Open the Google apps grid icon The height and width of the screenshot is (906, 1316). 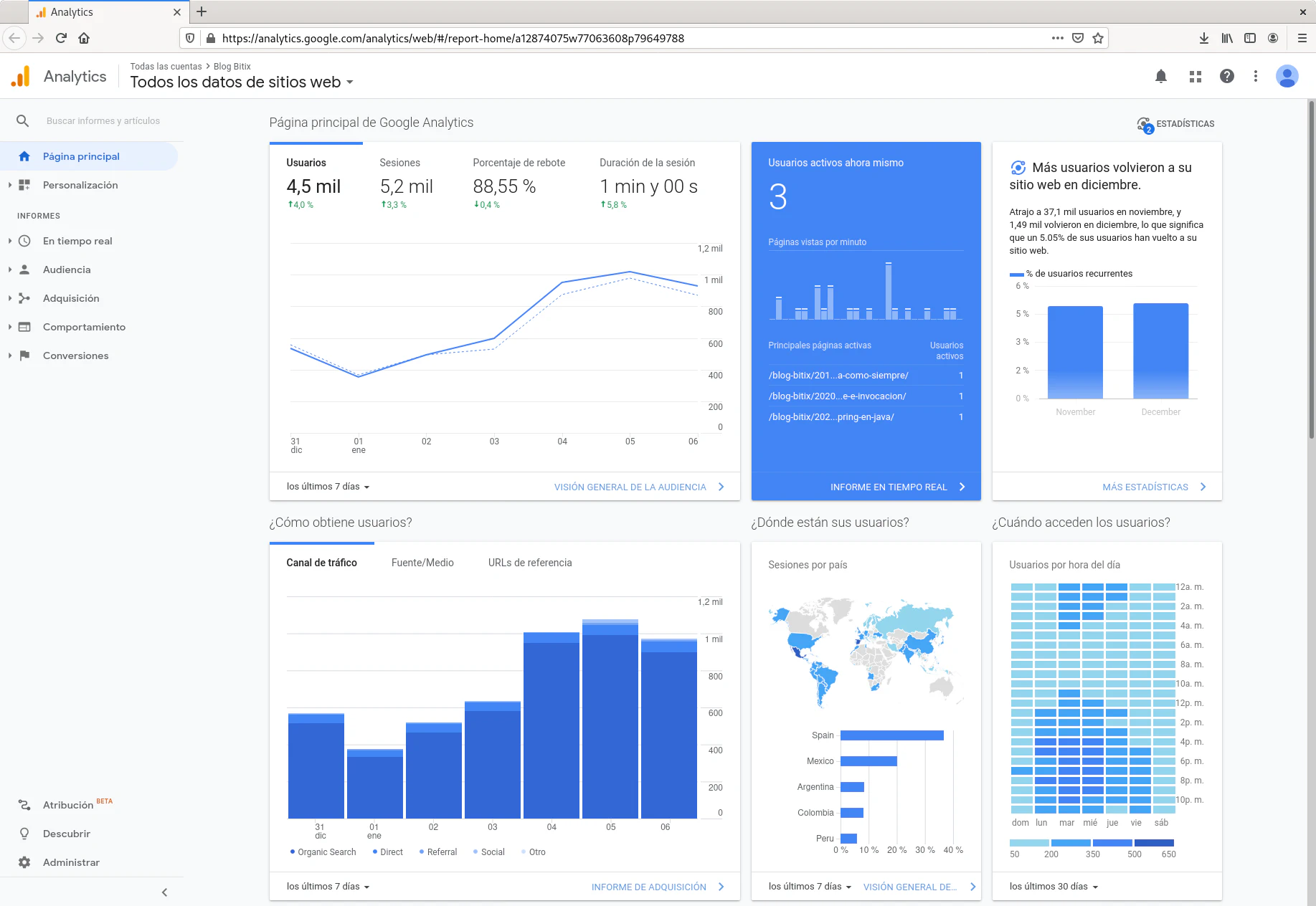click(1195, 77)
